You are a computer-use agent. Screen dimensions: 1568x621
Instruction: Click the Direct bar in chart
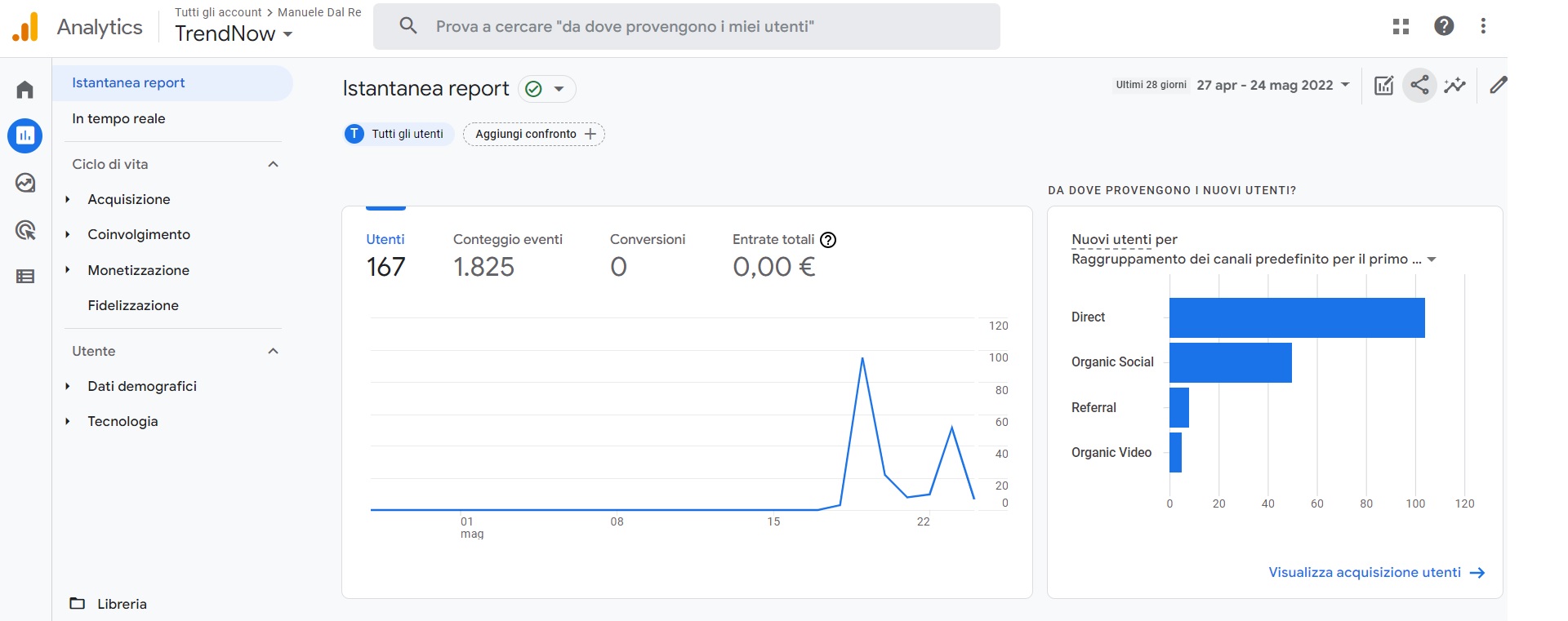(x=1296, y=317)
